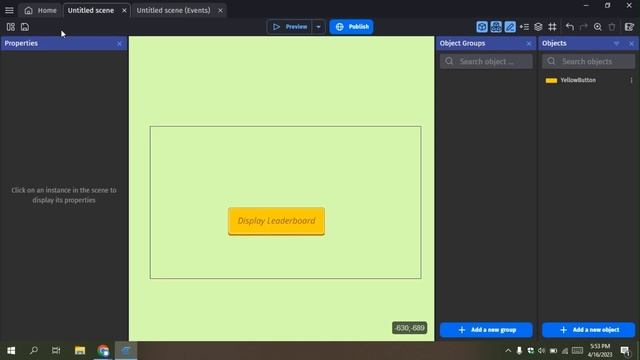Open the Windows Start menu

point(11,350)
